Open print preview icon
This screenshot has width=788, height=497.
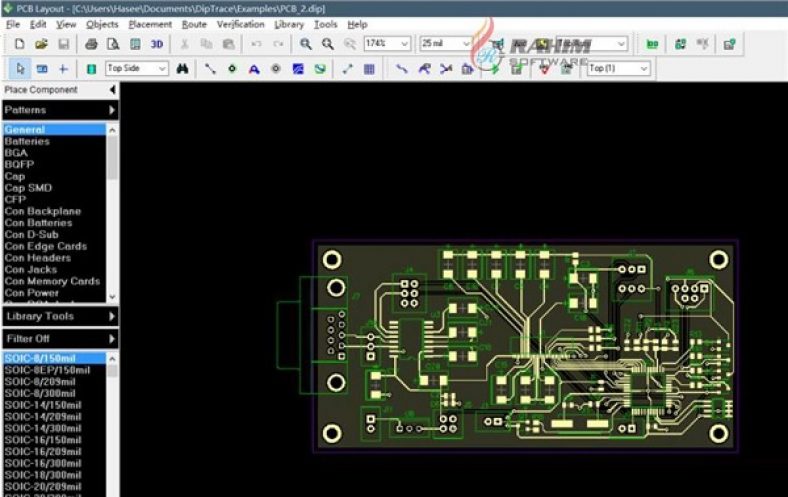click(x=113, y=44)
